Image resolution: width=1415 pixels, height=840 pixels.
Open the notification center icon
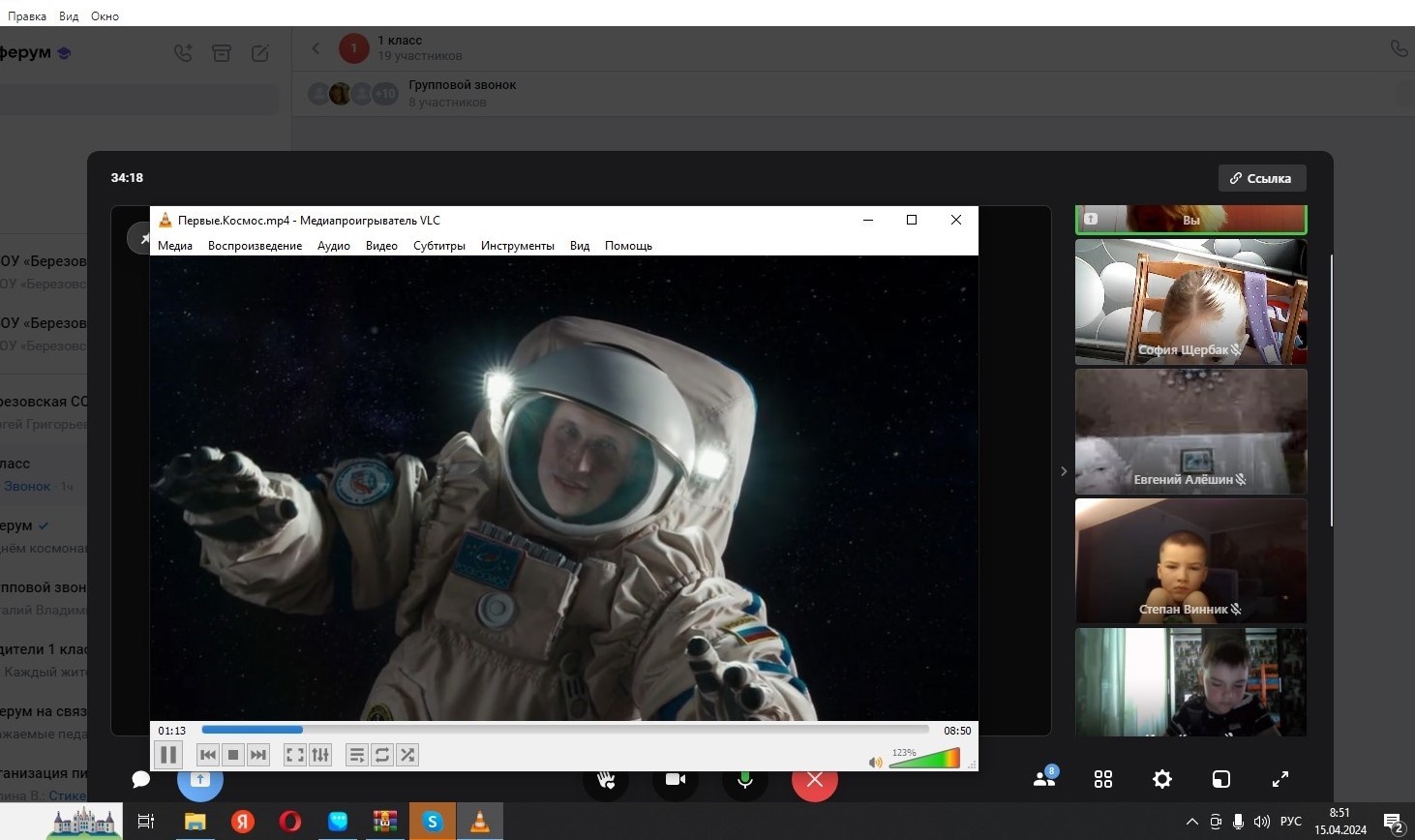tap(1394, 824)
